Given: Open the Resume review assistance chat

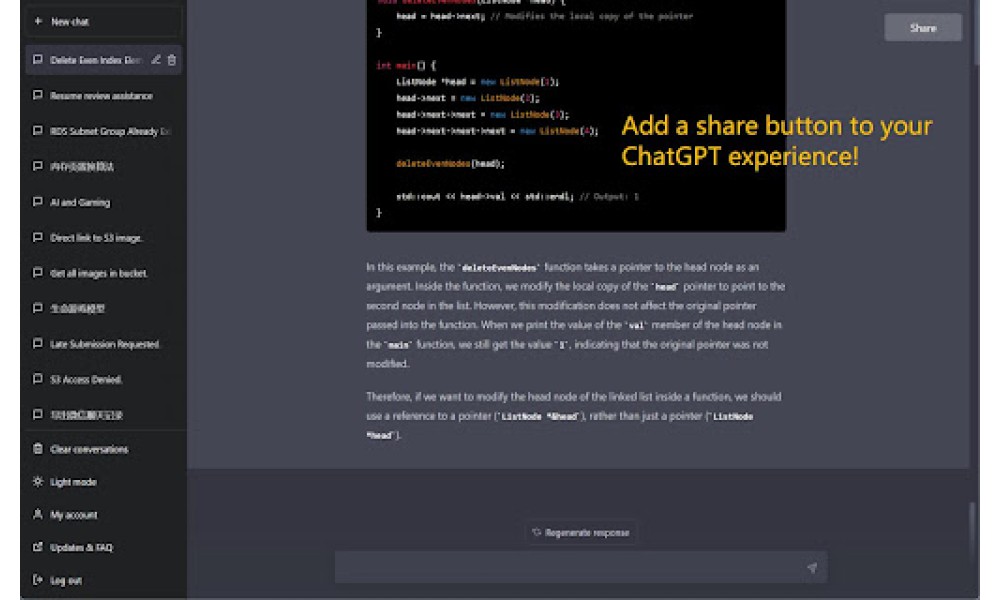Looking at the screenshot, I should [x=103, y=96].
